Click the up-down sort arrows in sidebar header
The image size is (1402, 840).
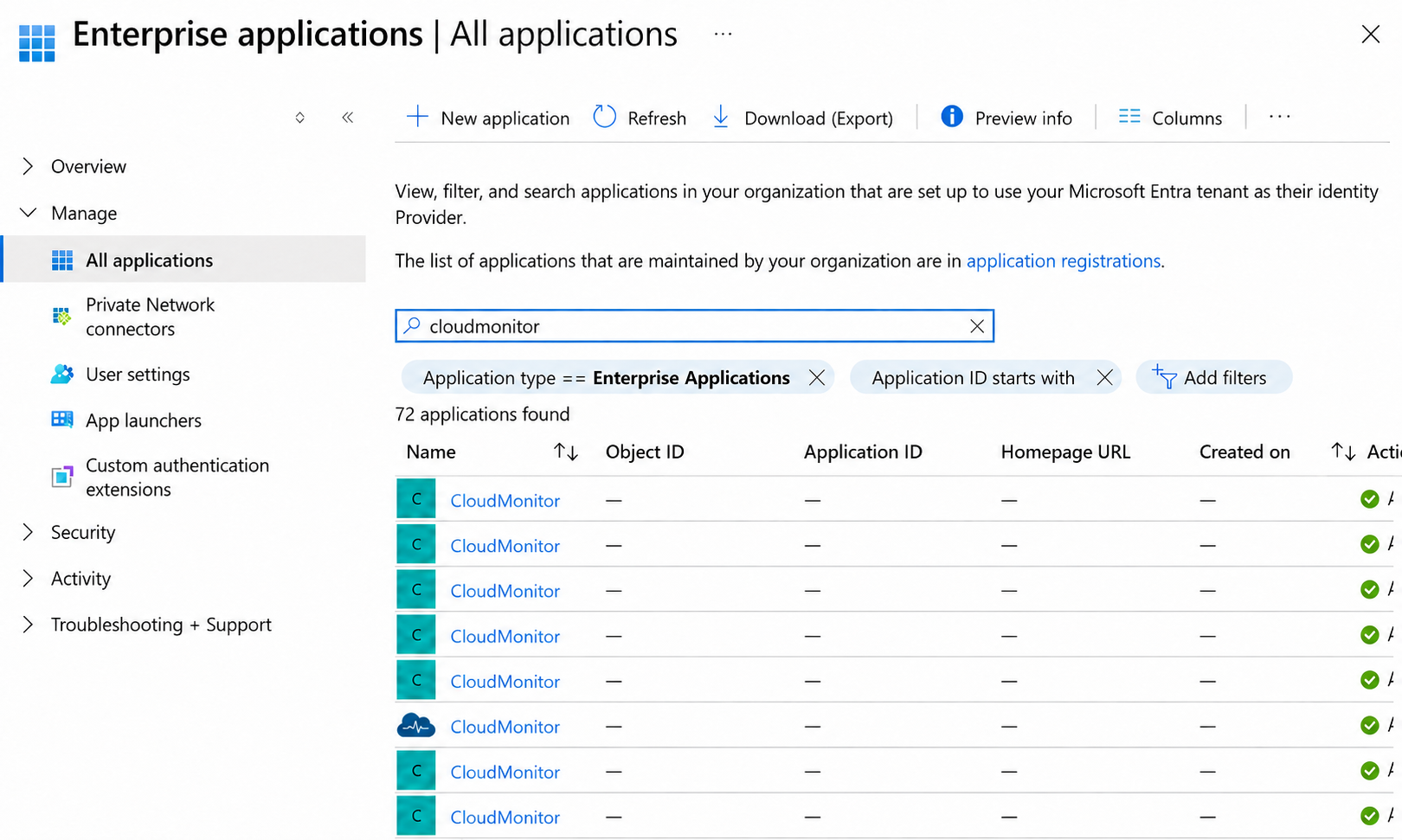[299, 118]
